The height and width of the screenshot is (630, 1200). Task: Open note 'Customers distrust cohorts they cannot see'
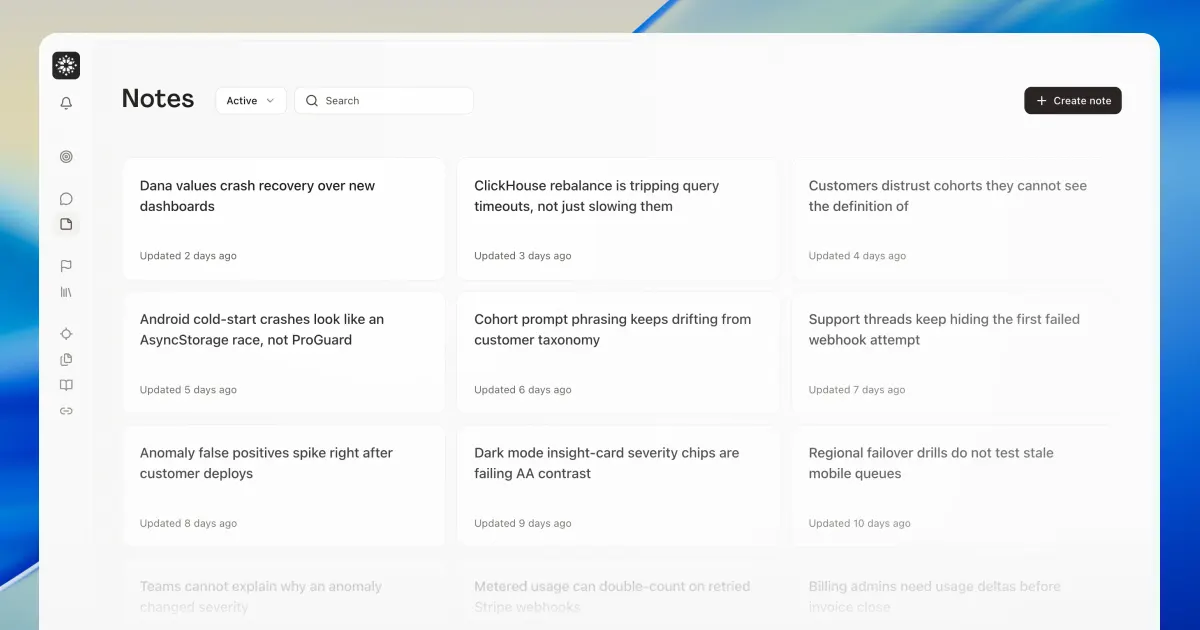pos(953,219)
